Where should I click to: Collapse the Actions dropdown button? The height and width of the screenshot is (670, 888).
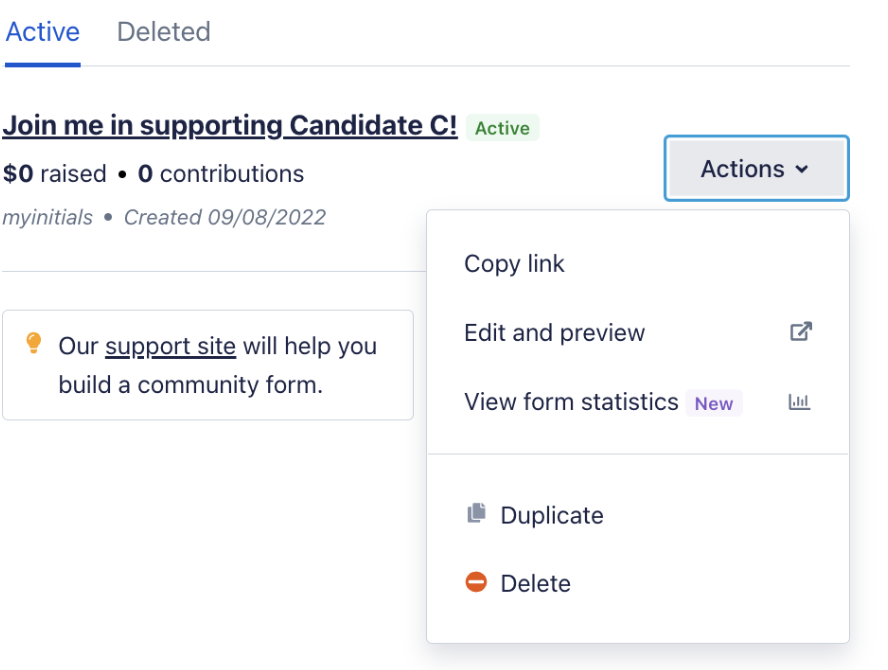756,169
